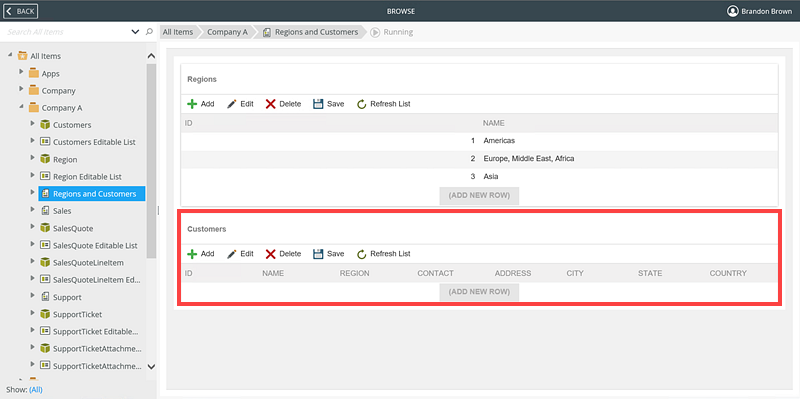Focus the Search All Items field

(66, 32)
